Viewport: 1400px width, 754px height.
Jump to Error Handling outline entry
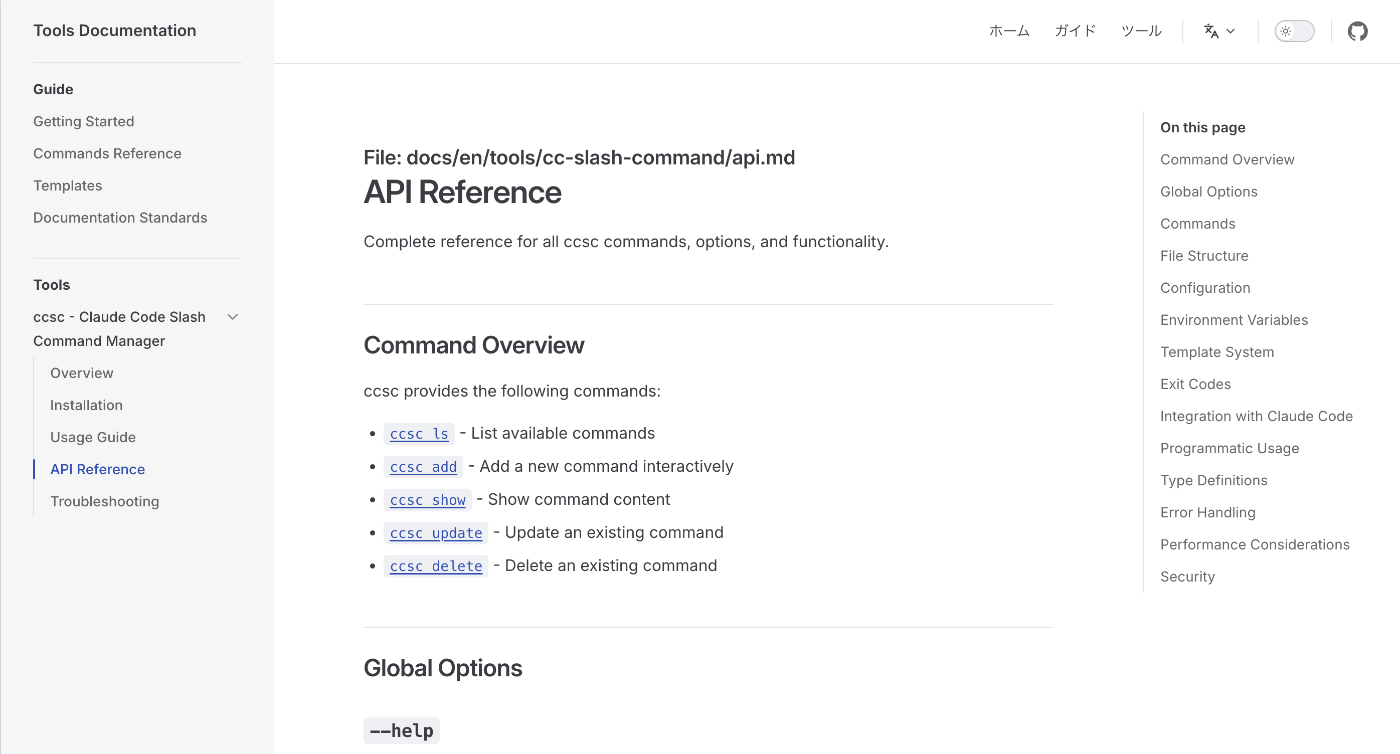(x=1208, y=511)
